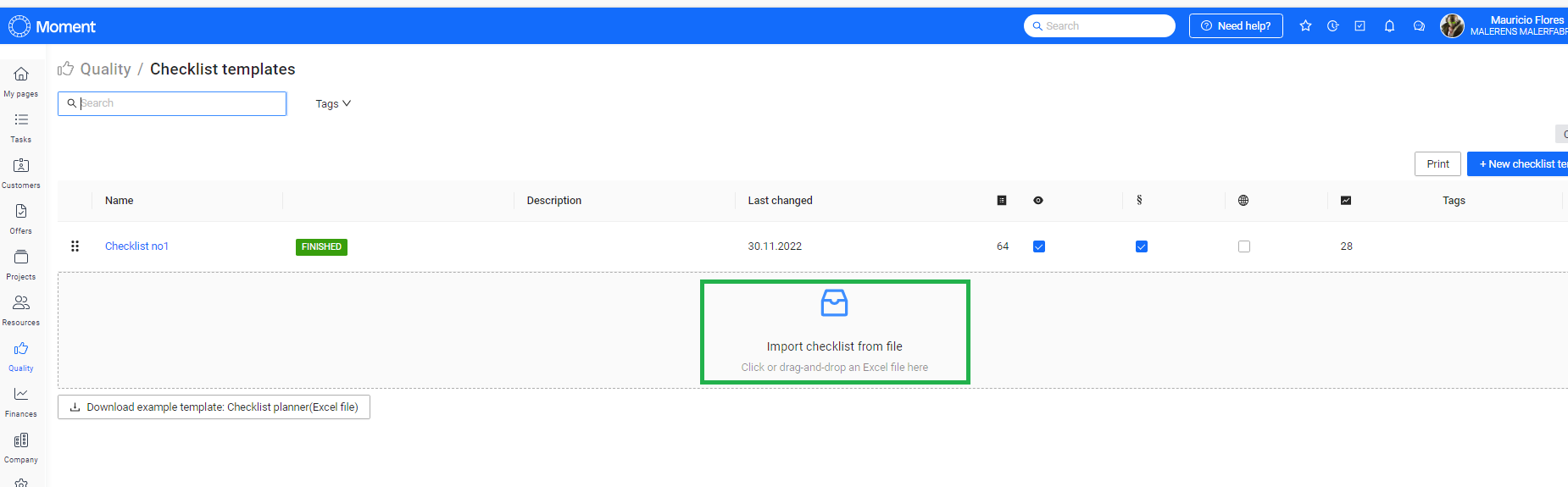Screen dimensions: 1568x487
Task: Open the notifications bell icon
Action: click(1389, 26)
